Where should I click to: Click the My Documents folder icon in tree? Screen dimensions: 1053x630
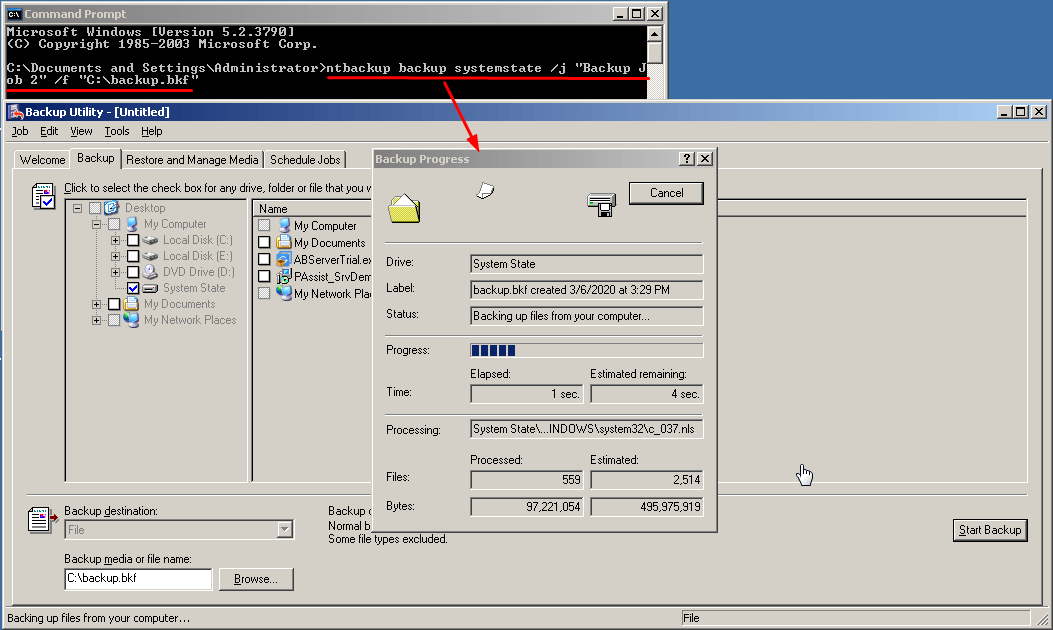click(x=132, y=304)
